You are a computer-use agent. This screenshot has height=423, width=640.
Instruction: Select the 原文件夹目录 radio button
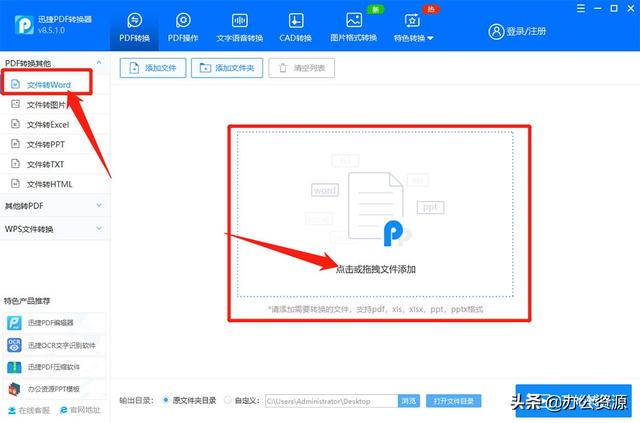pyautogui.click(x=165, y=400)
